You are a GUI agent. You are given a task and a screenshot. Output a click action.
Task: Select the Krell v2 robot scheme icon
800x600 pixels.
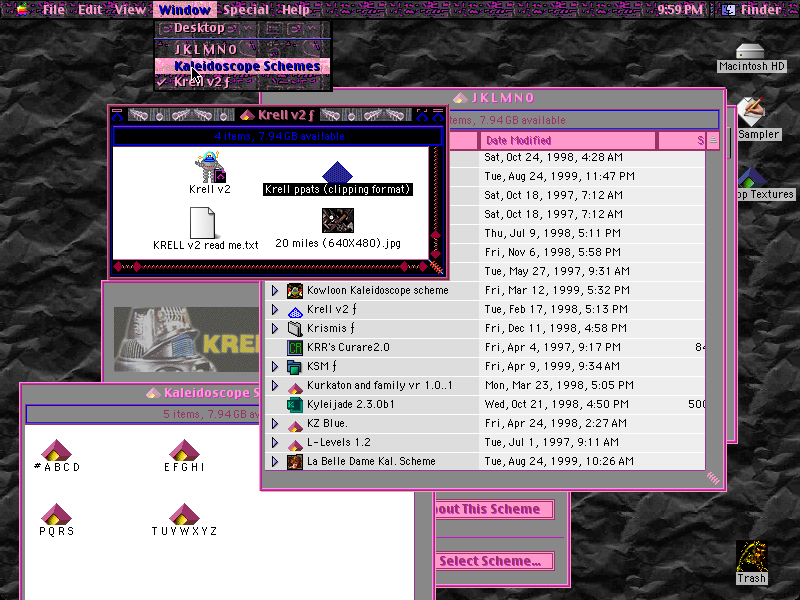pyautogui.click(x=210, y=166)
